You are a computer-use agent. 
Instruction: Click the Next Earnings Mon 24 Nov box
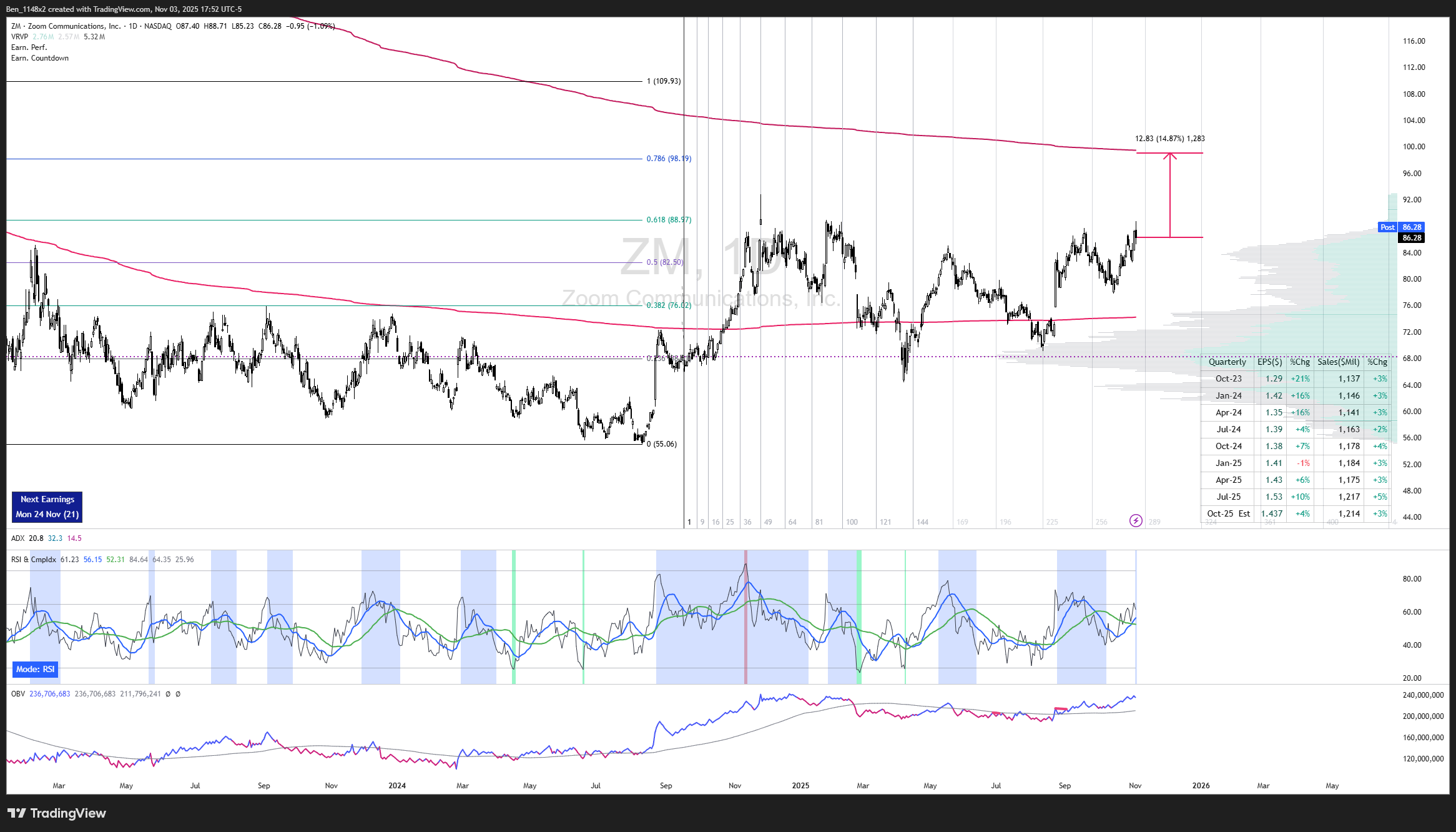pos(47,507)
